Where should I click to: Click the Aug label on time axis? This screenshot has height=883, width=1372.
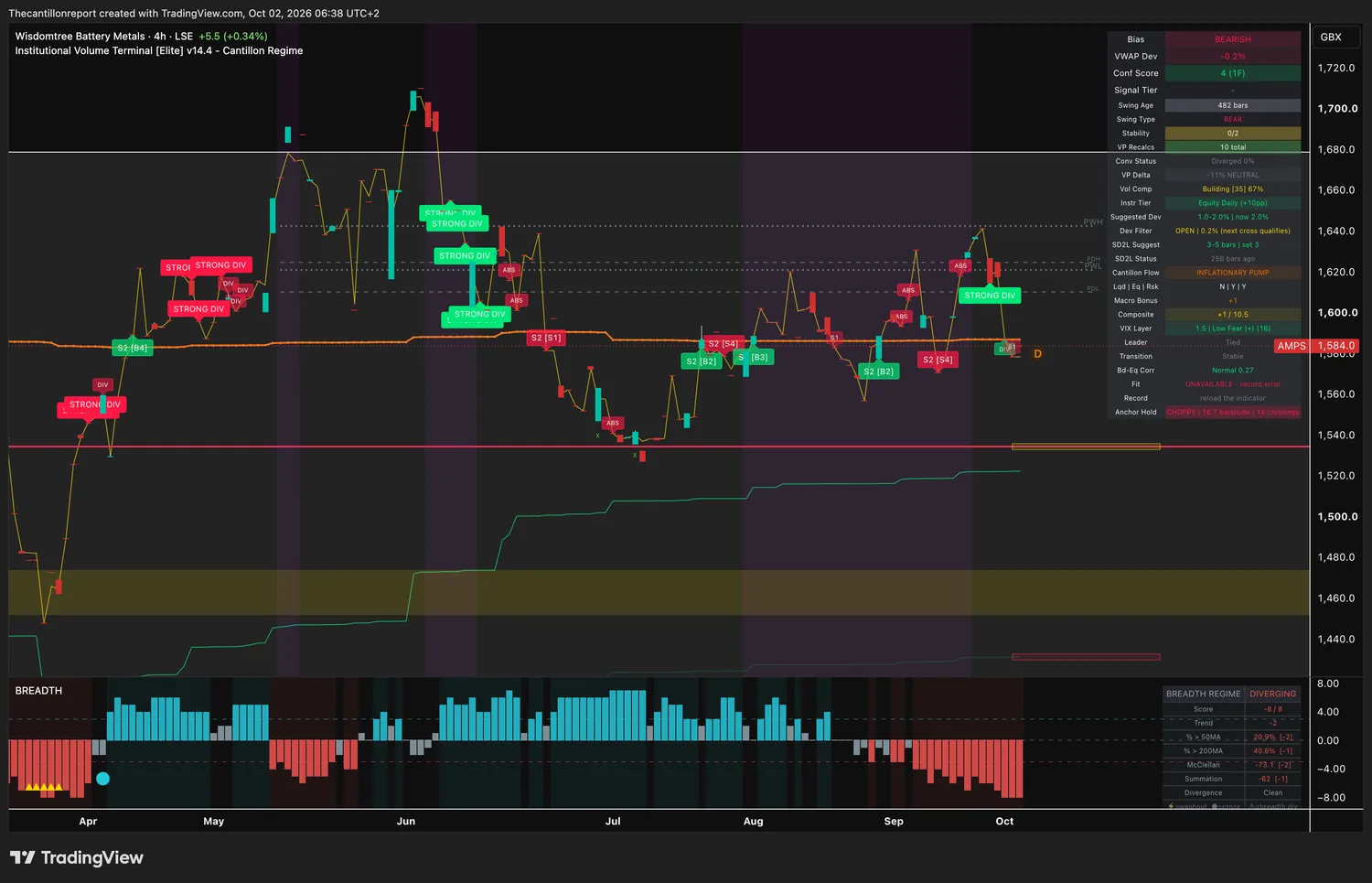coord(754,822)
